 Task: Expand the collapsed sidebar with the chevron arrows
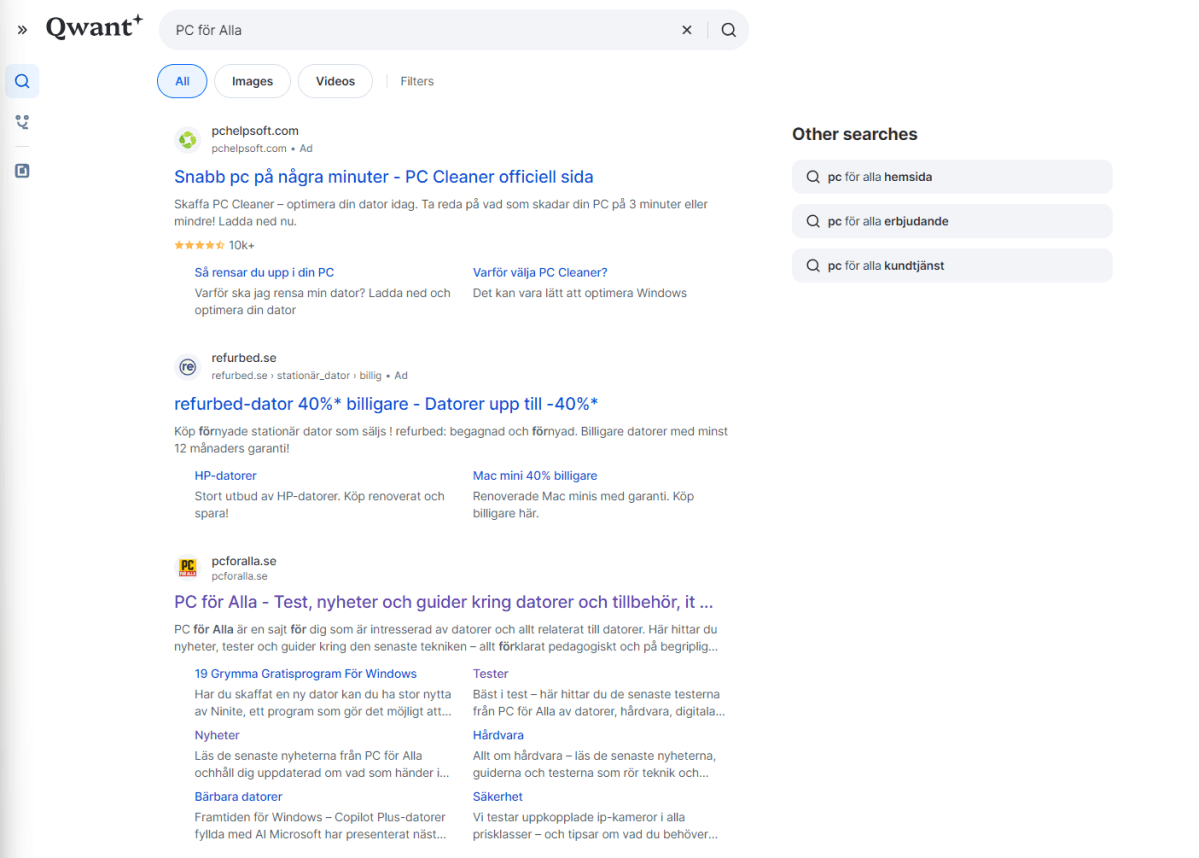22,29
